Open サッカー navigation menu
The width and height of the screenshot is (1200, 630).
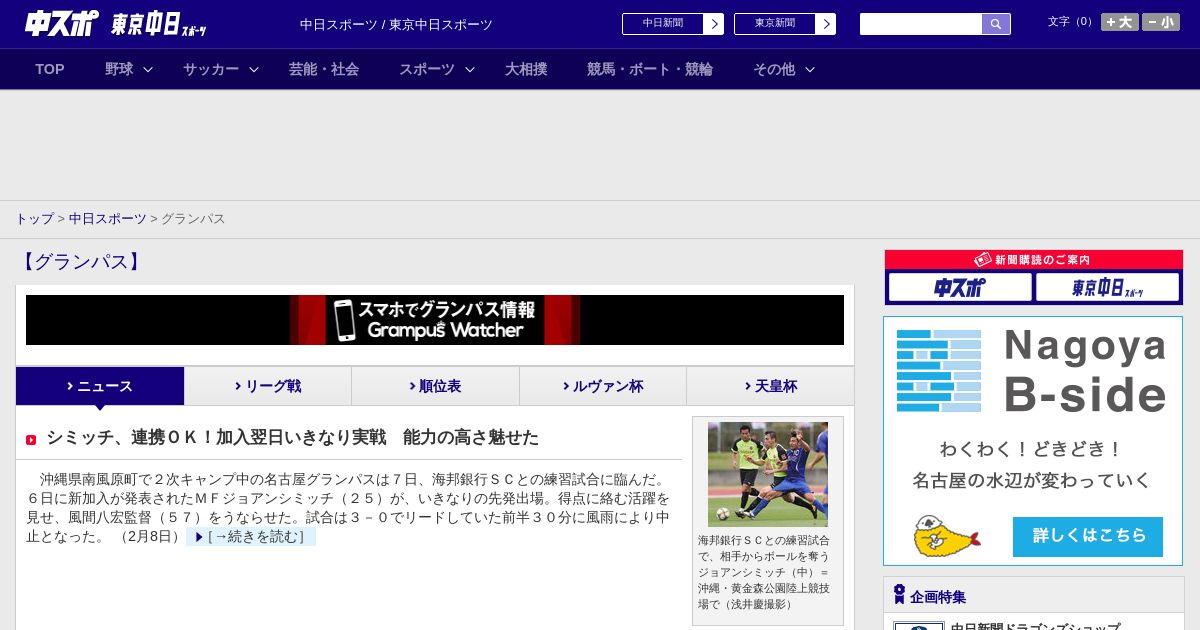[x=211, y=69]
